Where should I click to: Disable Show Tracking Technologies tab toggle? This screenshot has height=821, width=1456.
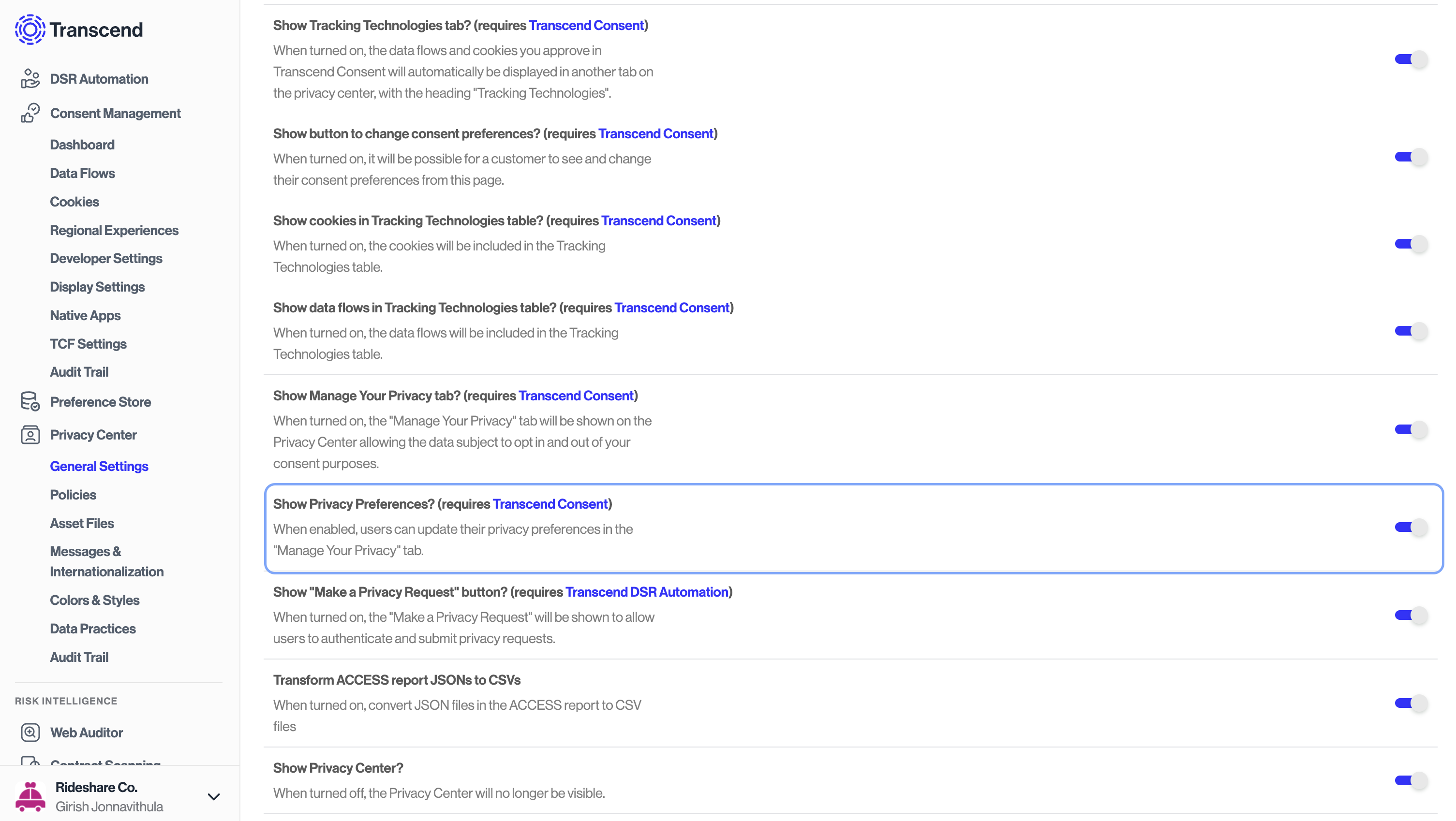[x=1413, y=59]
